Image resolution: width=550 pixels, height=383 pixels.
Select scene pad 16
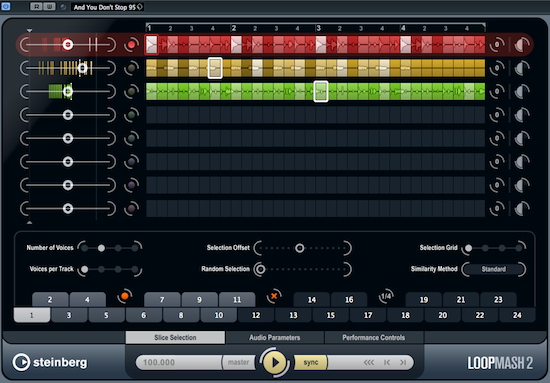click(x=349, y=300)
